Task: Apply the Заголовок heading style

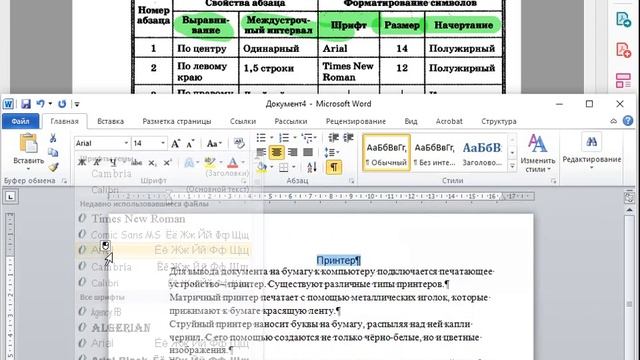Action: 482,153
